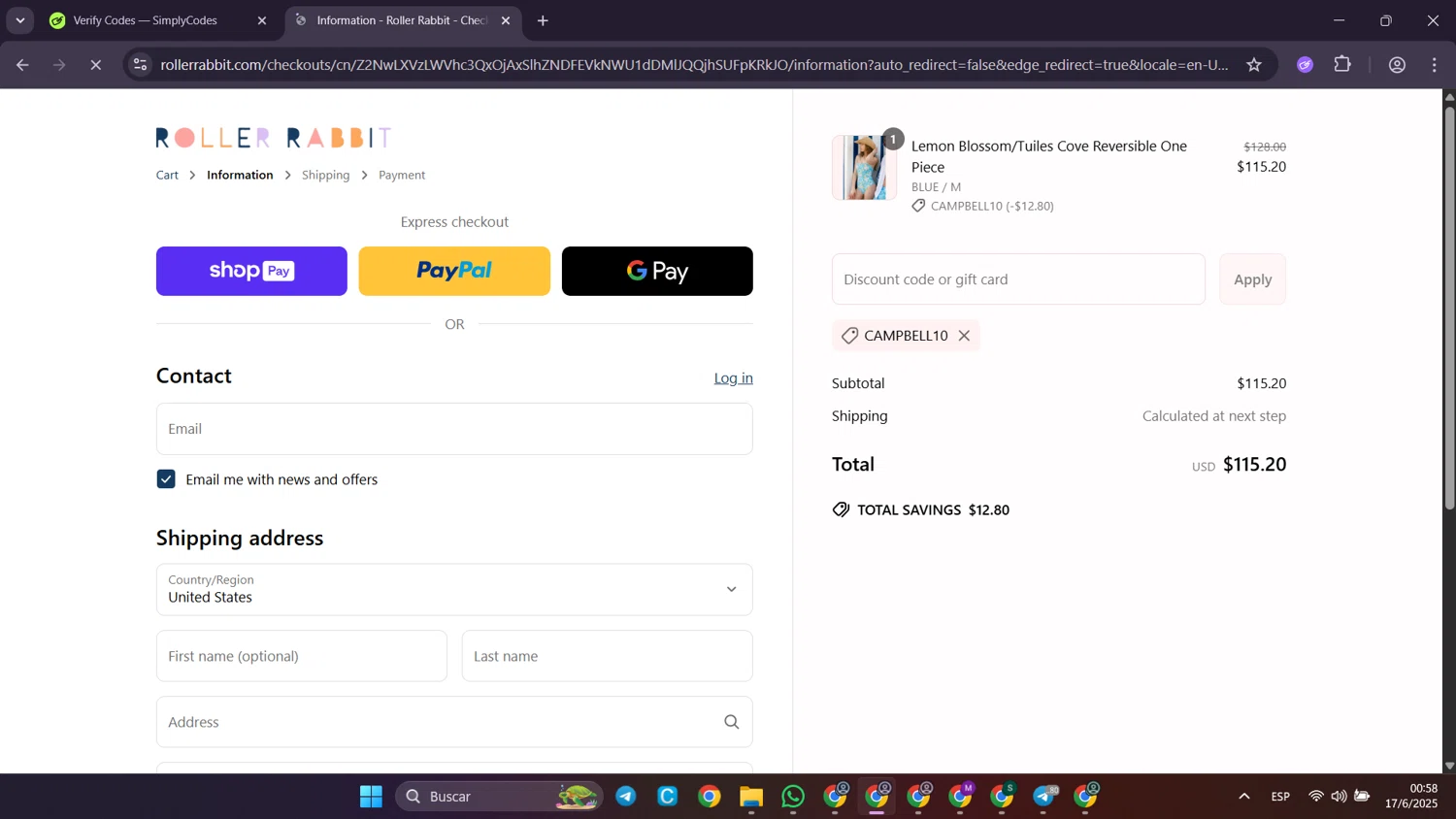Viewport: 1456px width, 819px height.
Task: Click the browser Back arrow
Action: [x=22, y=65]
